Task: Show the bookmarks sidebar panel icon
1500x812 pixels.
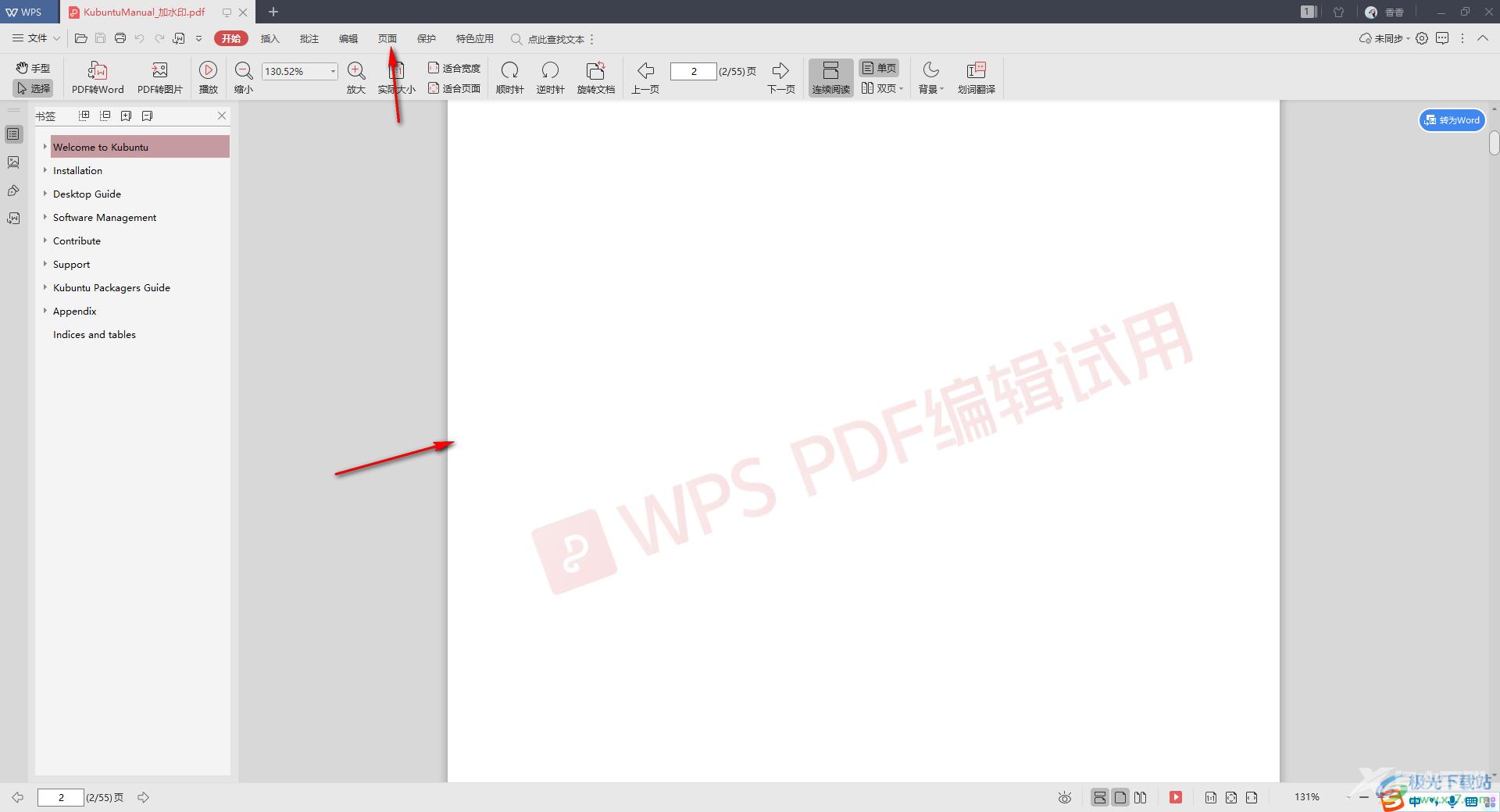Action: 13,134
